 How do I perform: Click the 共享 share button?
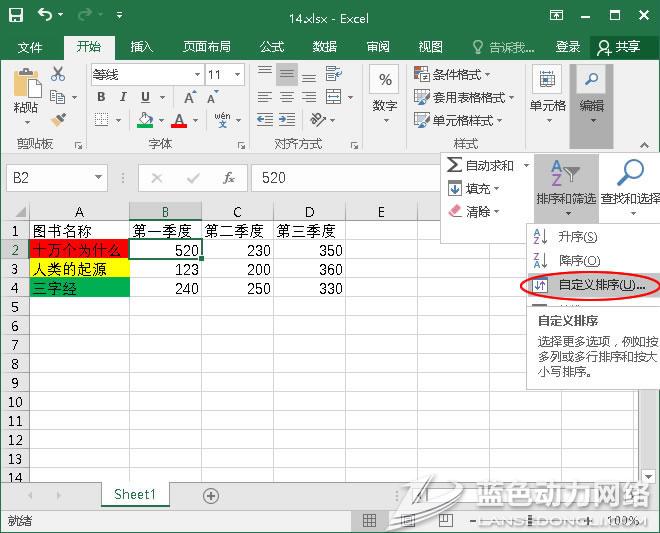pyautogui.click(x=619, y=47)
